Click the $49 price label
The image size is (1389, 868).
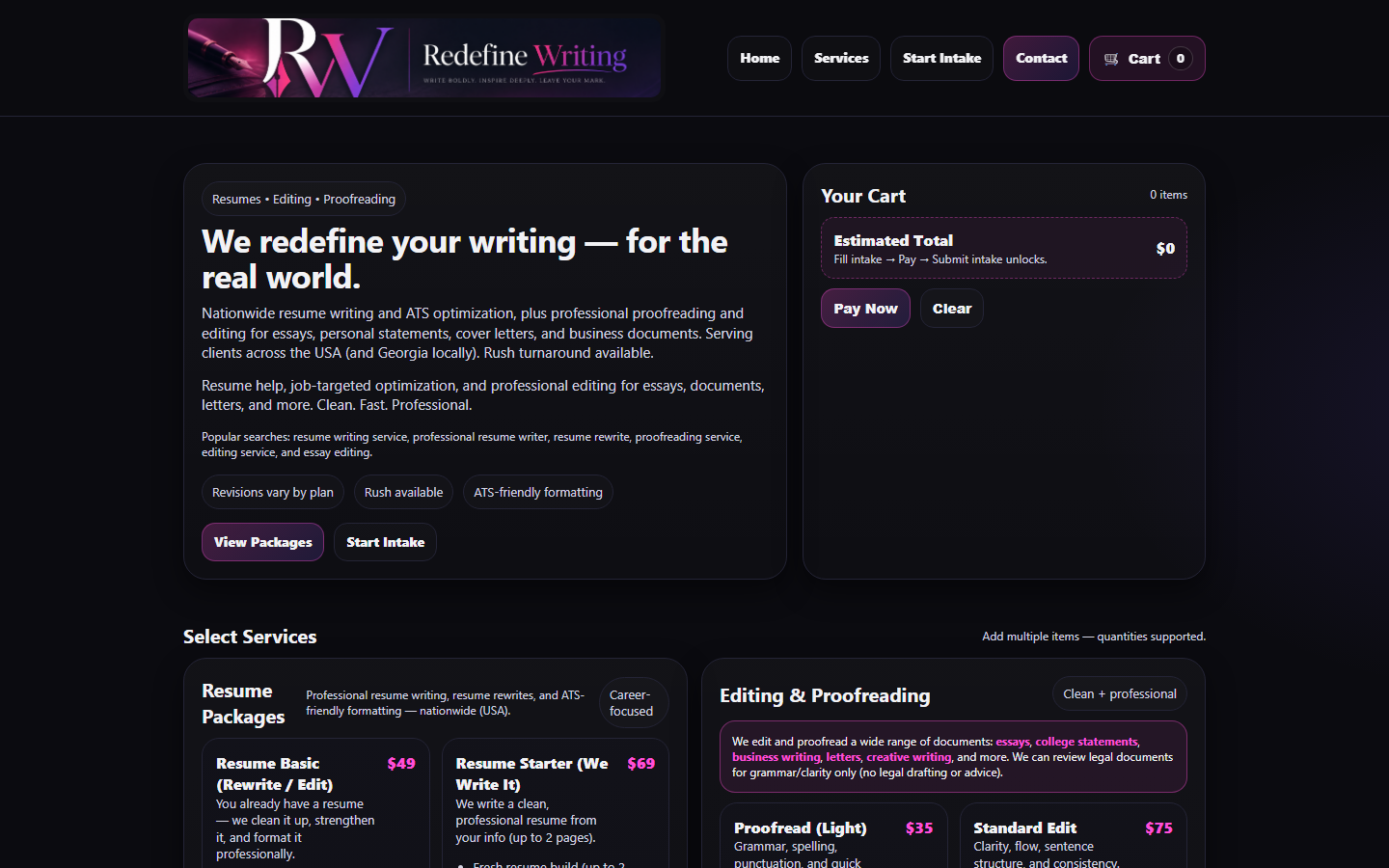401,764
